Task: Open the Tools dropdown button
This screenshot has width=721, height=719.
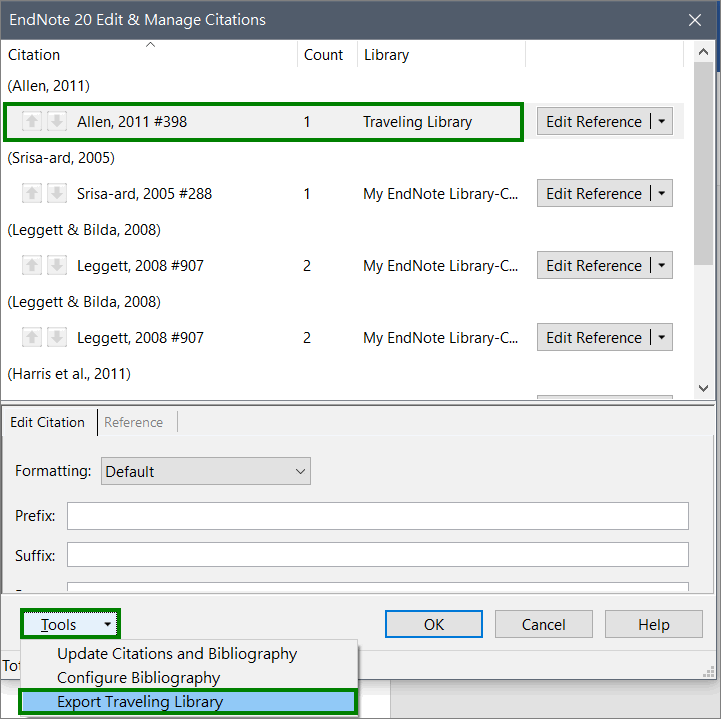Action: tap(70, 624)
